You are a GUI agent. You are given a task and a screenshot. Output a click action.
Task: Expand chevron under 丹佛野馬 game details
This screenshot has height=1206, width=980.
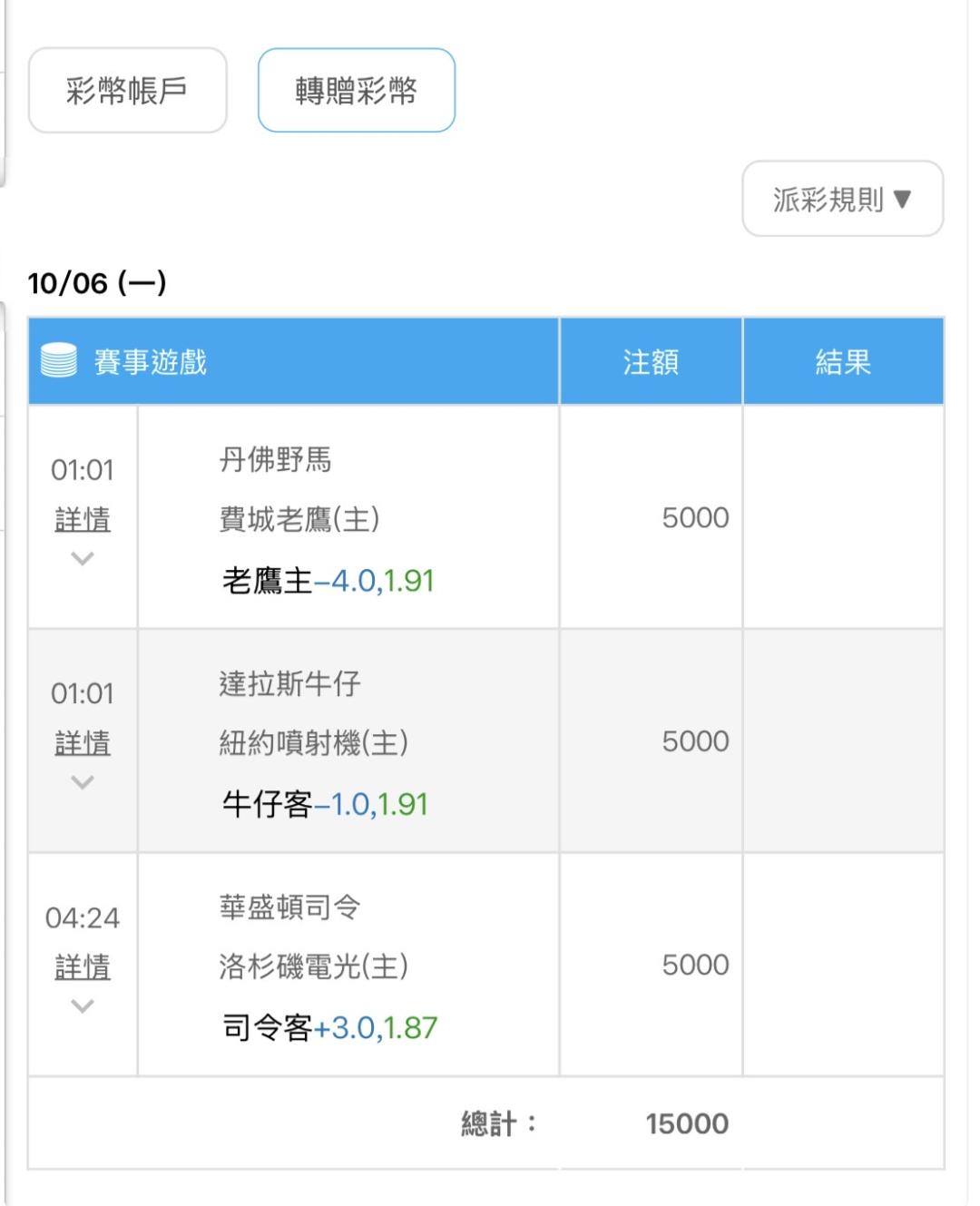[x=83, y=558]
